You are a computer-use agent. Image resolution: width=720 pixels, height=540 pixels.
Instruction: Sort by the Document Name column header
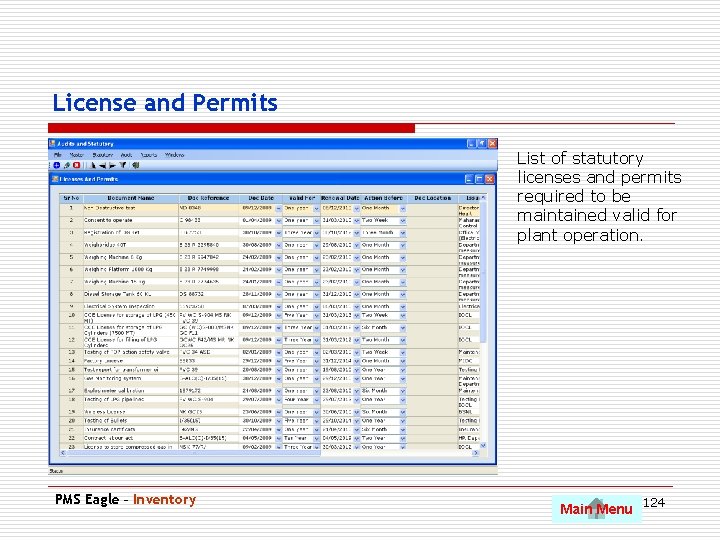pos(131,198)
